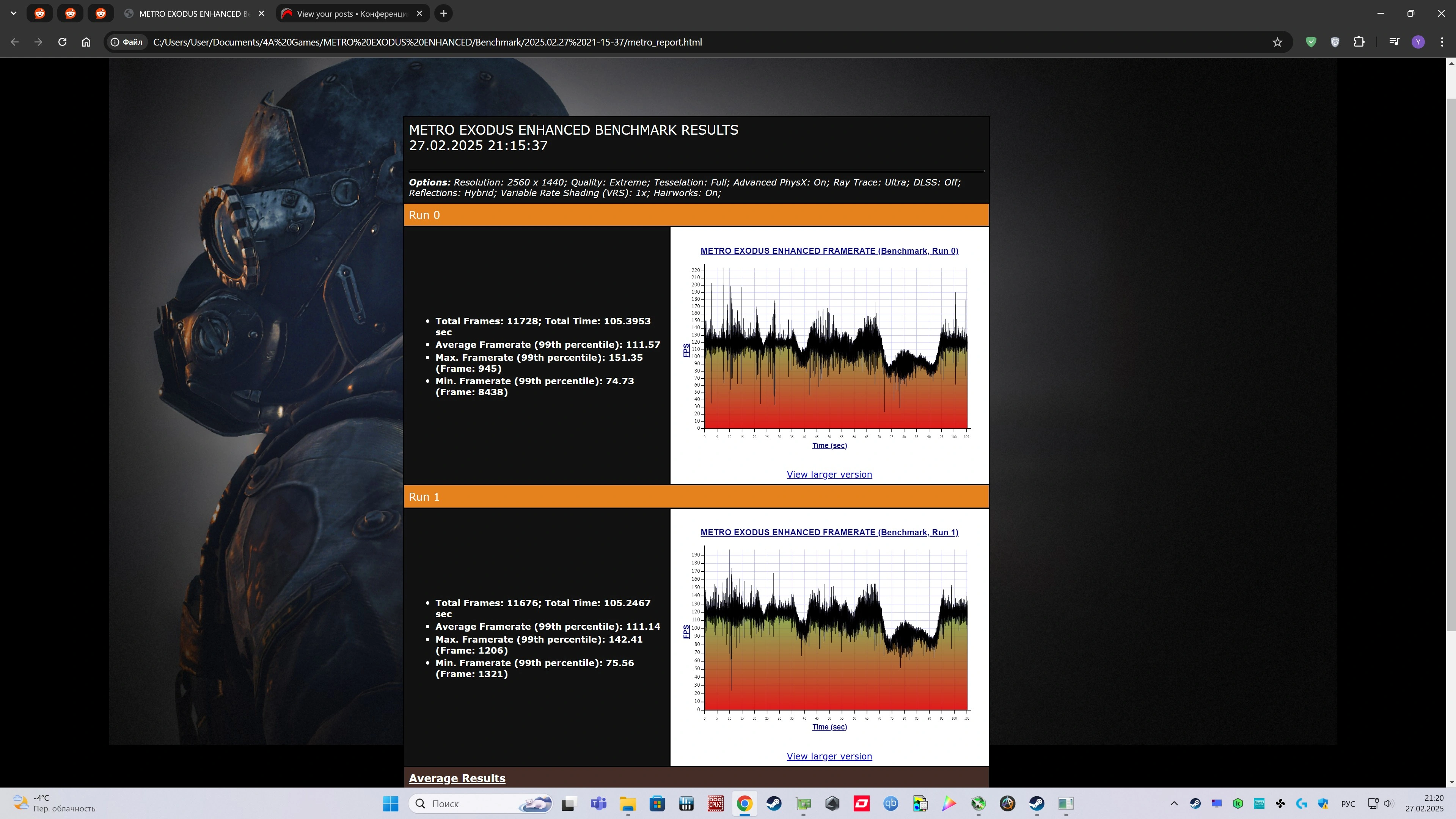
Task: Click the Run 1 orange header
Action: pos(696,497)
